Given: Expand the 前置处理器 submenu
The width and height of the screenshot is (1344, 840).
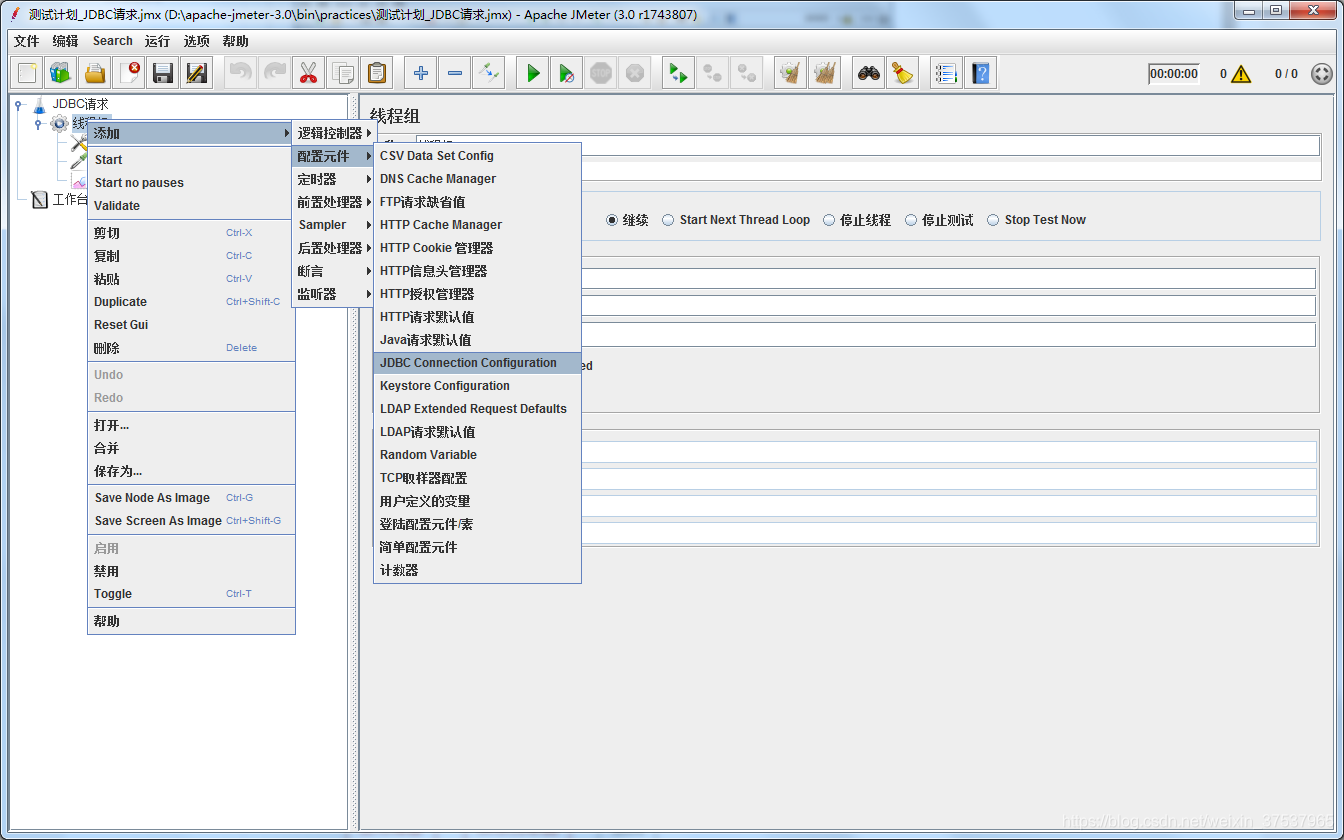Looking at the screenshot, I should coord(335,202).
